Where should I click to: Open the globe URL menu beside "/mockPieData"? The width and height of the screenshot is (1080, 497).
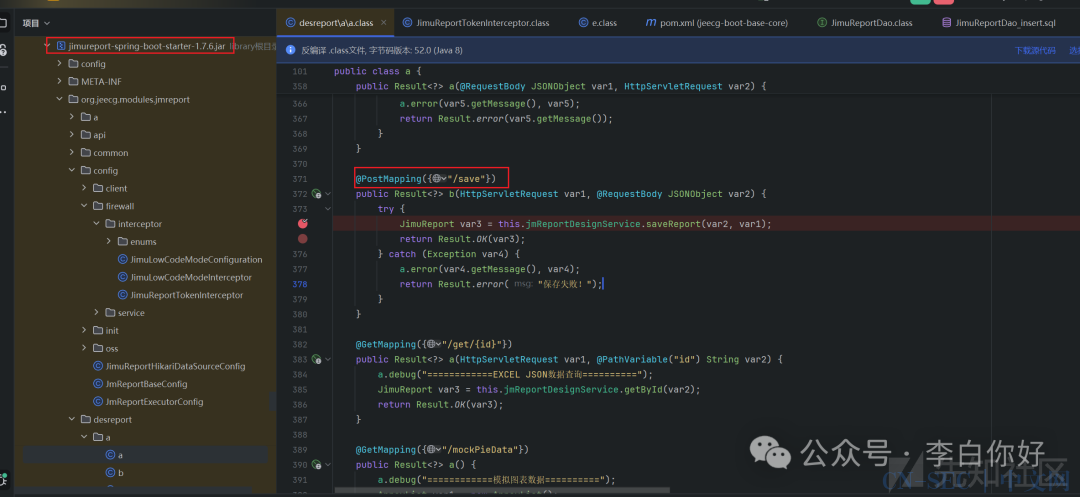[433, 450]
